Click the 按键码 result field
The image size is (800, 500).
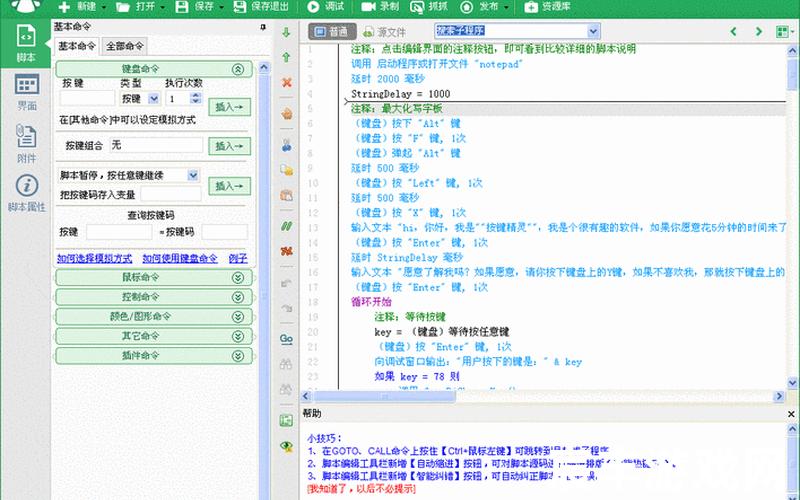click(224, 232)
